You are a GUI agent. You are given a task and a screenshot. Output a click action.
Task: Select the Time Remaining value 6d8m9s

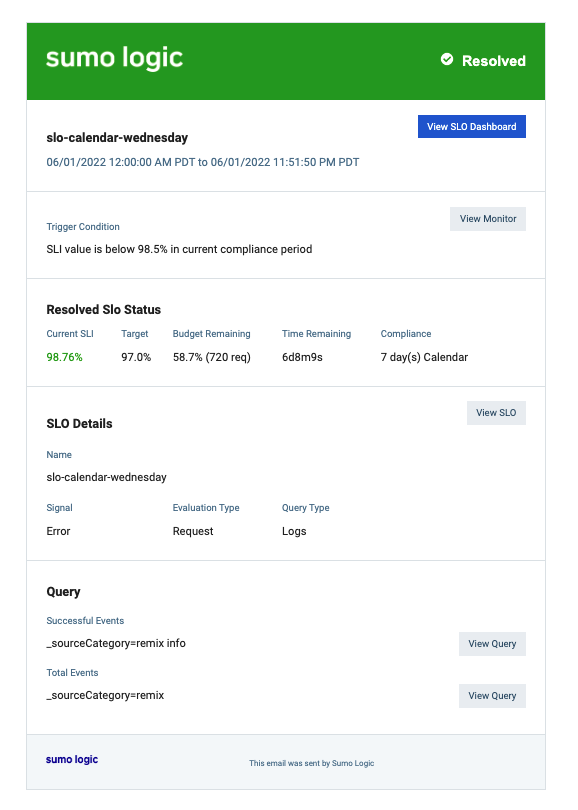tap(302, 356)
